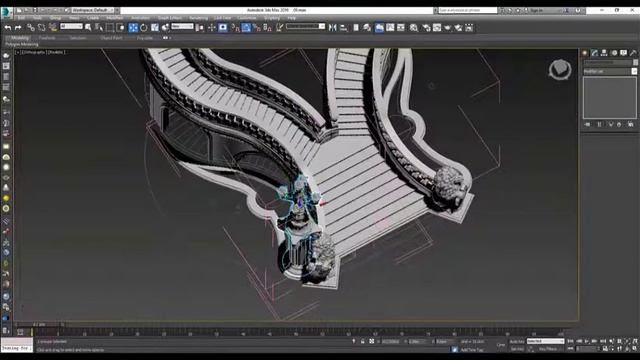Toggle the Window/Crossing selection mode
This screenshot has width=640, height=360.
(120, 27)
